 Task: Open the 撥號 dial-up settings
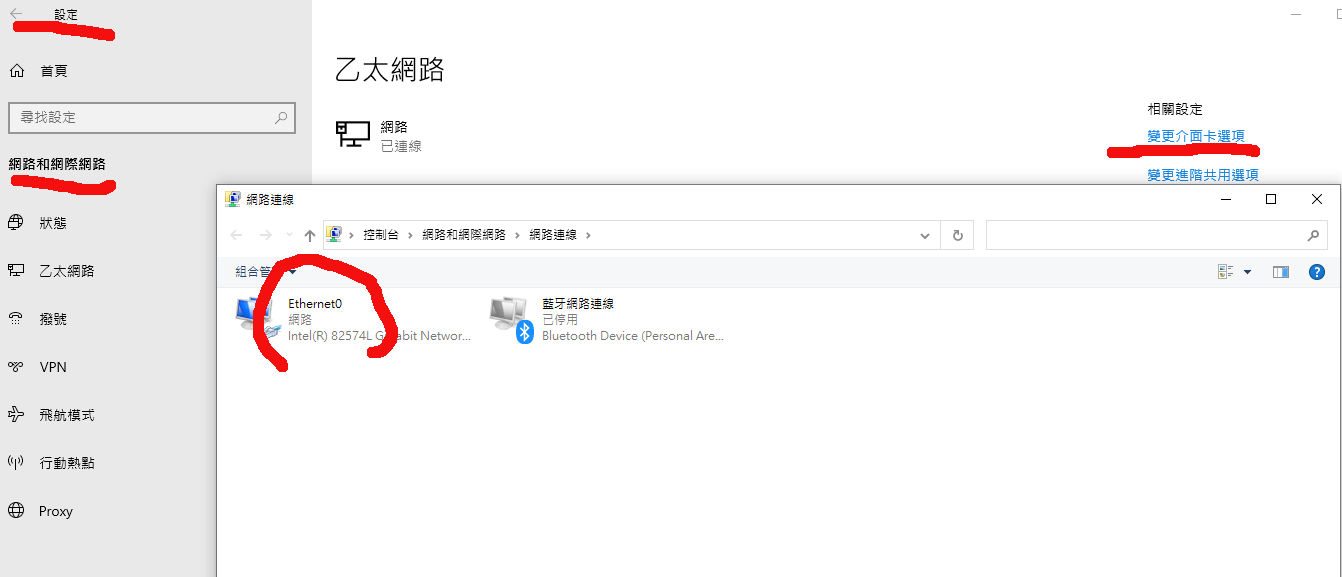(53, 319)
